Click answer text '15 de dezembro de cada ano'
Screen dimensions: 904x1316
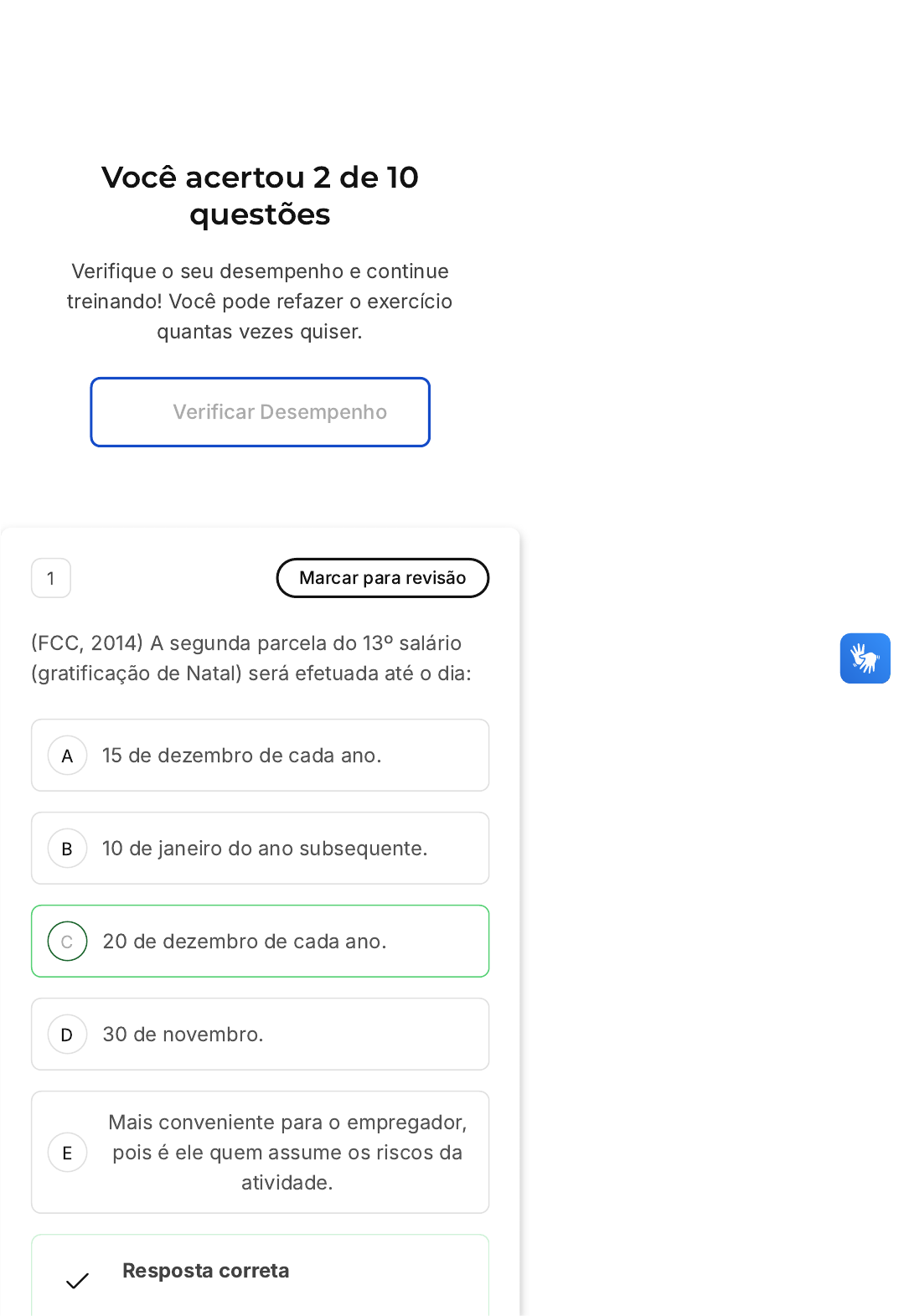(x=241, y=756)
